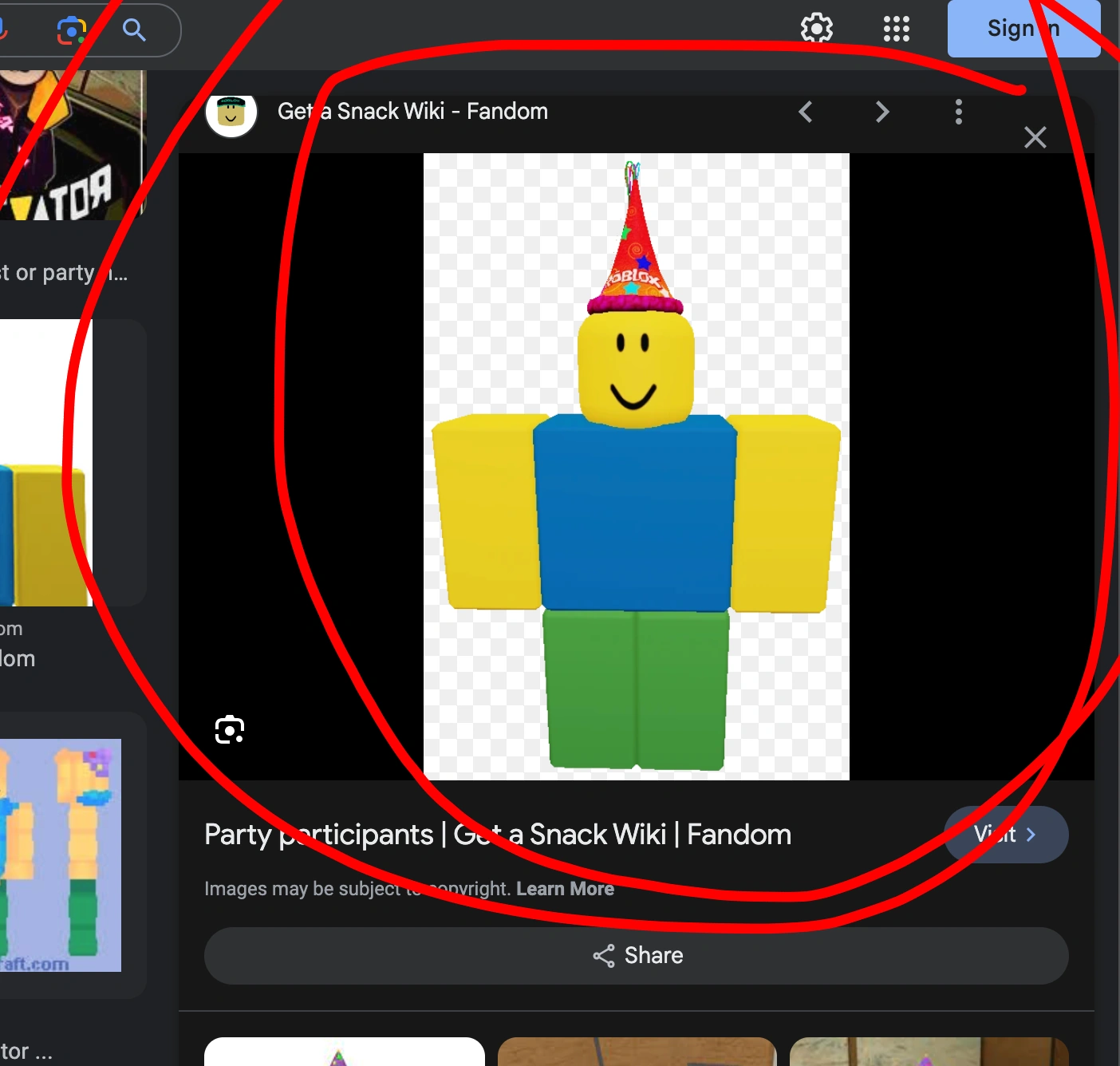Image resolution: width=1120 pixels, height=1066 pixels.
Task: Open the settings gear menu
Action: click(x=815, y=29)
